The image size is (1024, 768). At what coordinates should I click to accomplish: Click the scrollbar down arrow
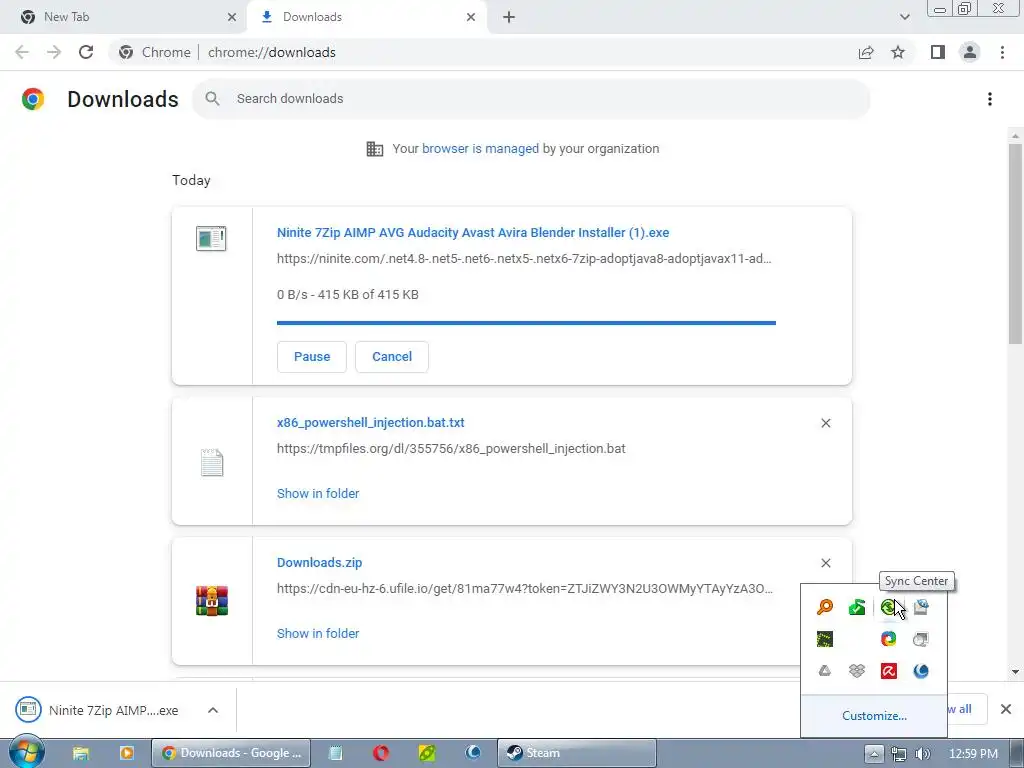click(x=1015, y=671)
